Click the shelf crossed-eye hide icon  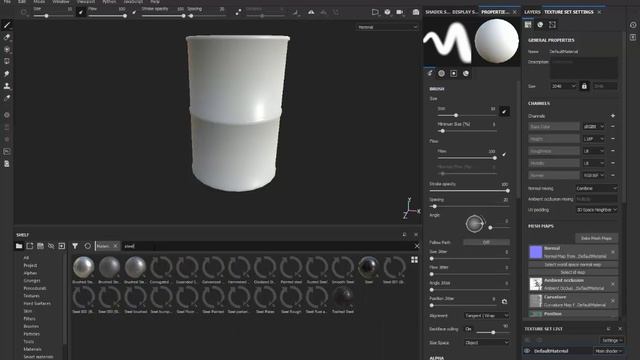51,246
